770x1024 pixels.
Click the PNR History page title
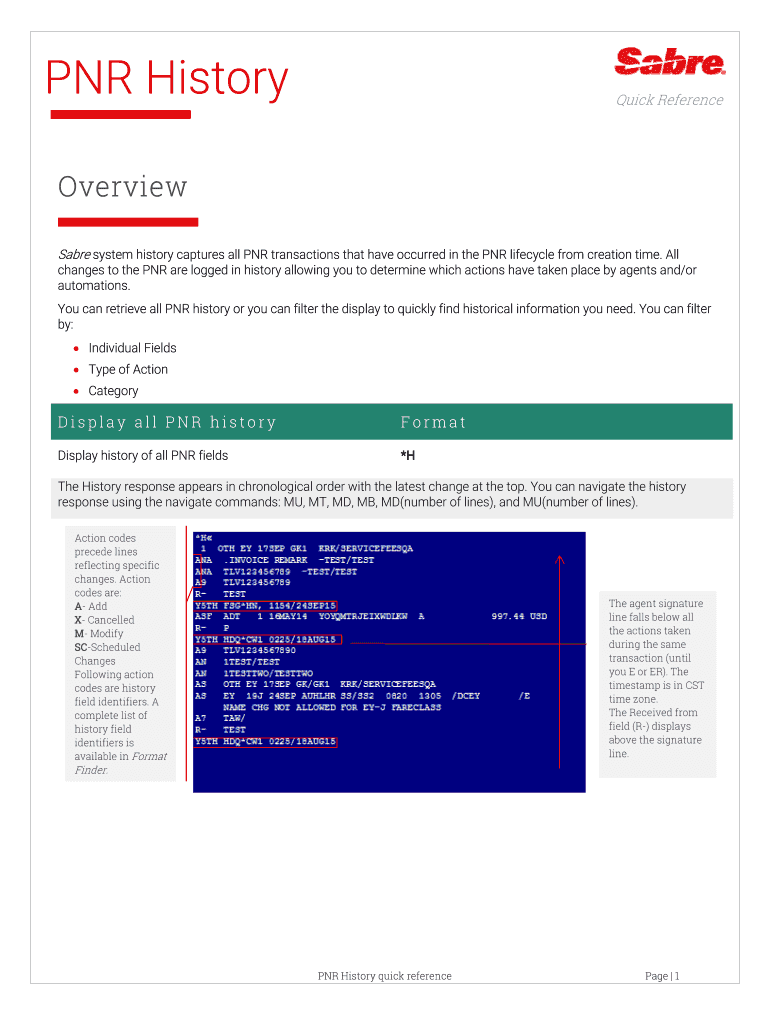coord(167,78)
